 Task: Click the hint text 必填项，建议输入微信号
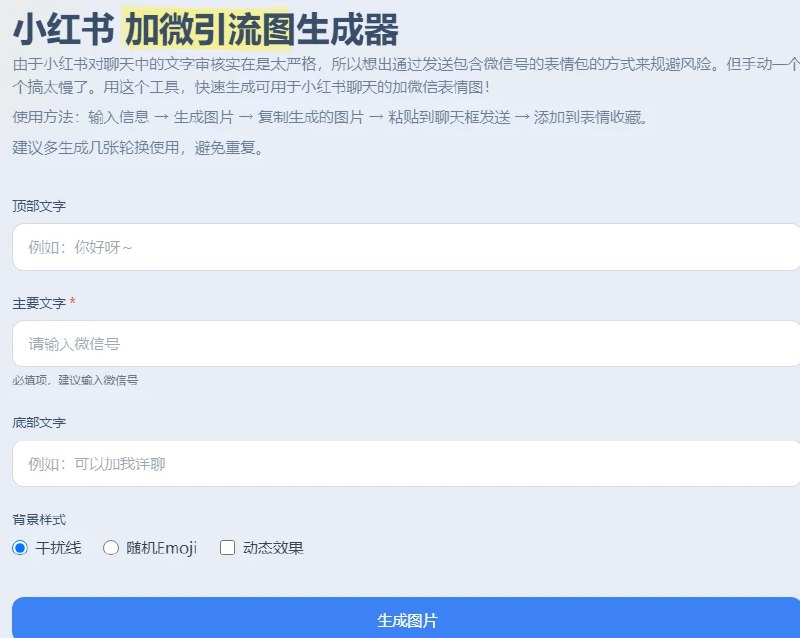coord(77,381)
